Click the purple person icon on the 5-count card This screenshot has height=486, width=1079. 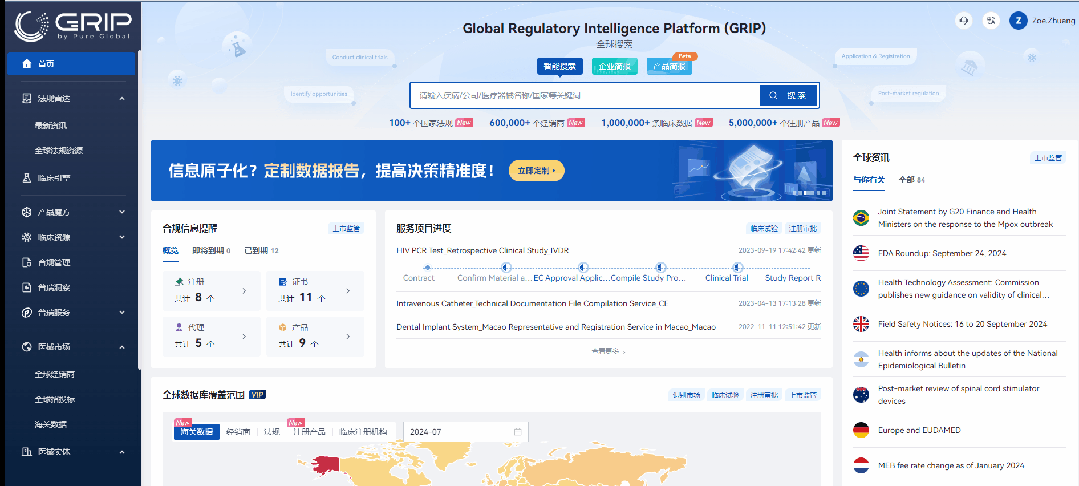(180, 328)
